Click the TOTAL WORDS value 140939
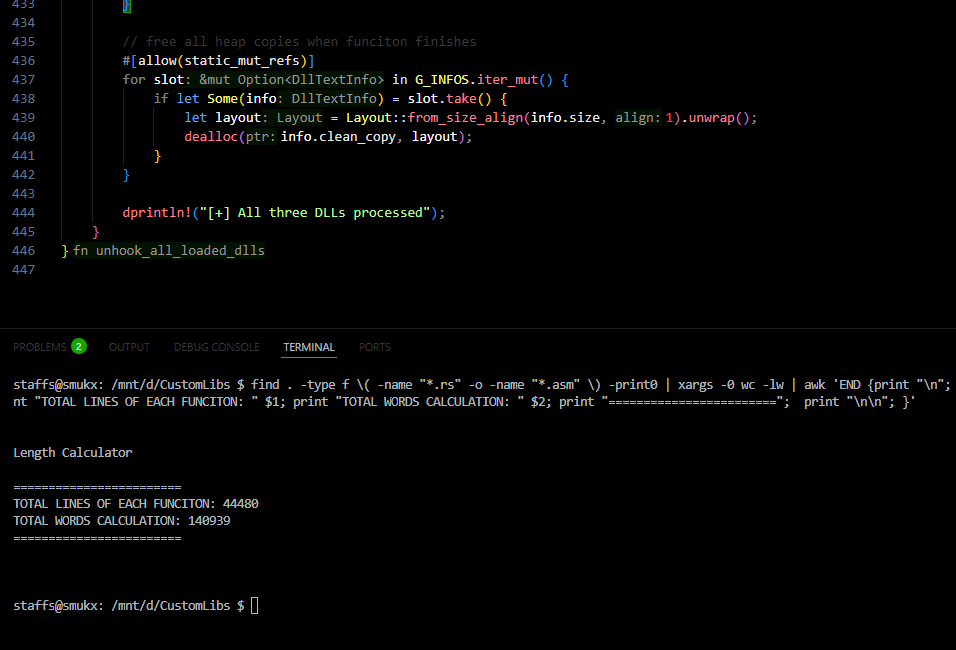This screenshot has height=650, width=956. [209, 521]
